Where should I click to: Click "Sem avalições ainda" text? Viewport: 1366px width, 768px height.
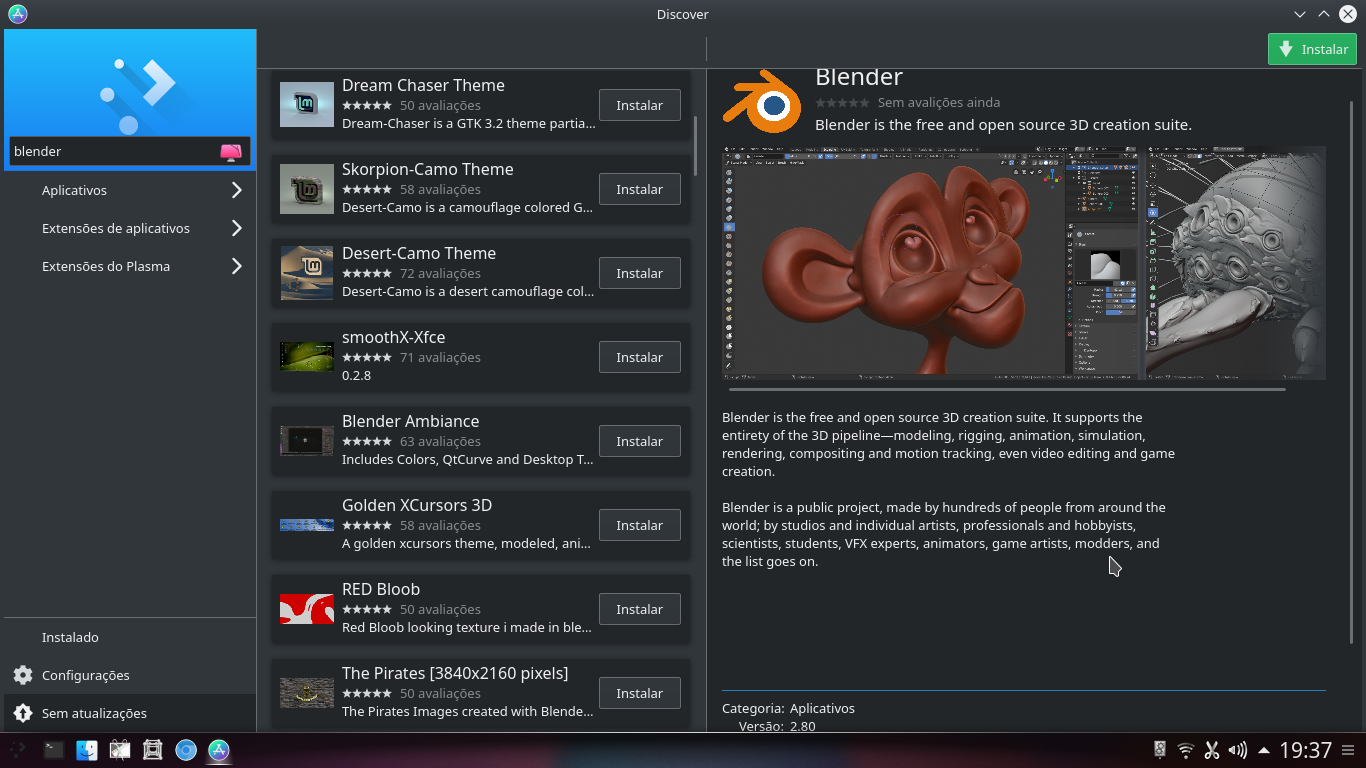tap(939, 103)
